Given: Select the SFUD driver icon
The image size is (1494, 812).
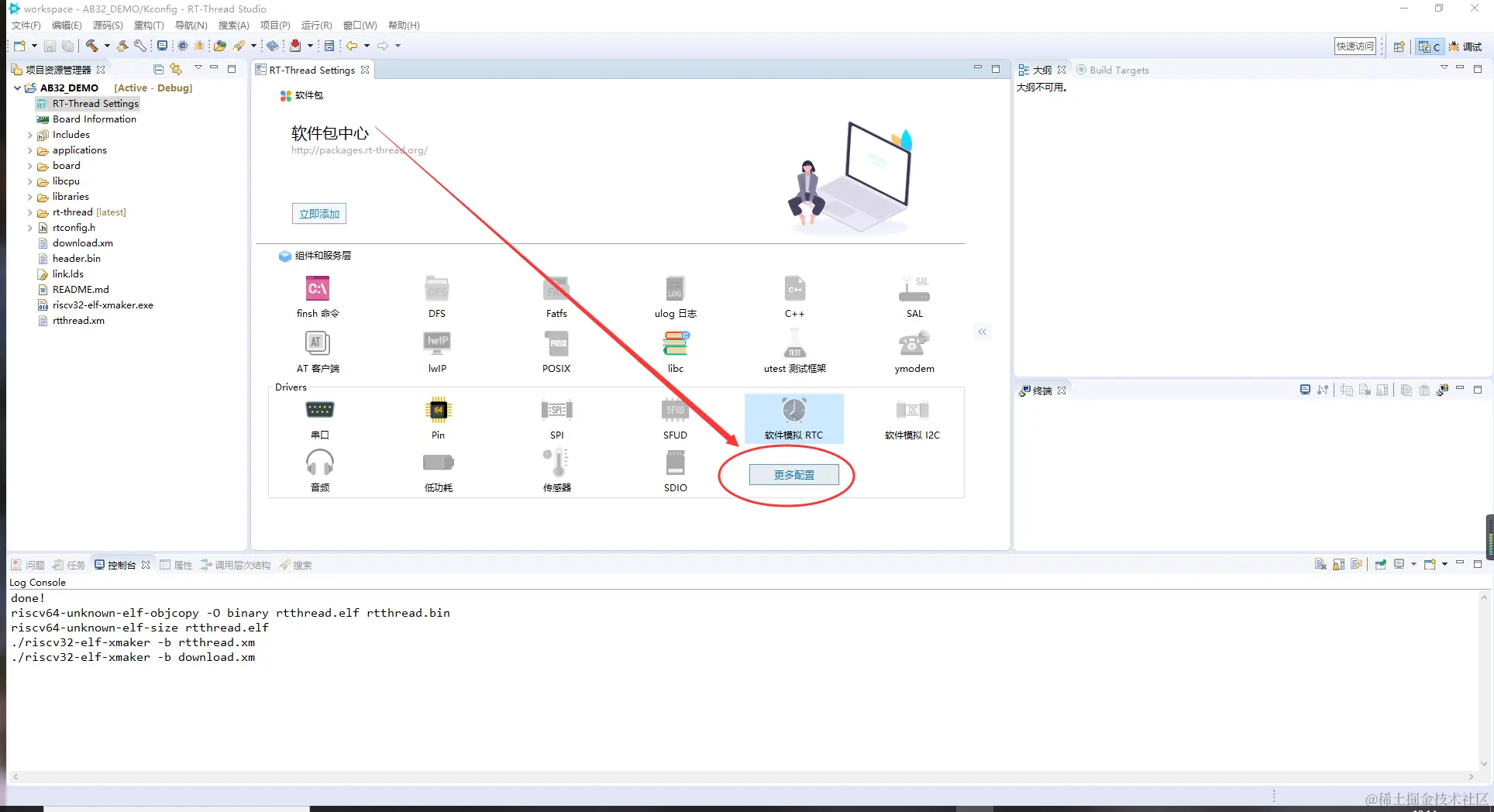Looking at the screenshot, I should tap(675, 410).
